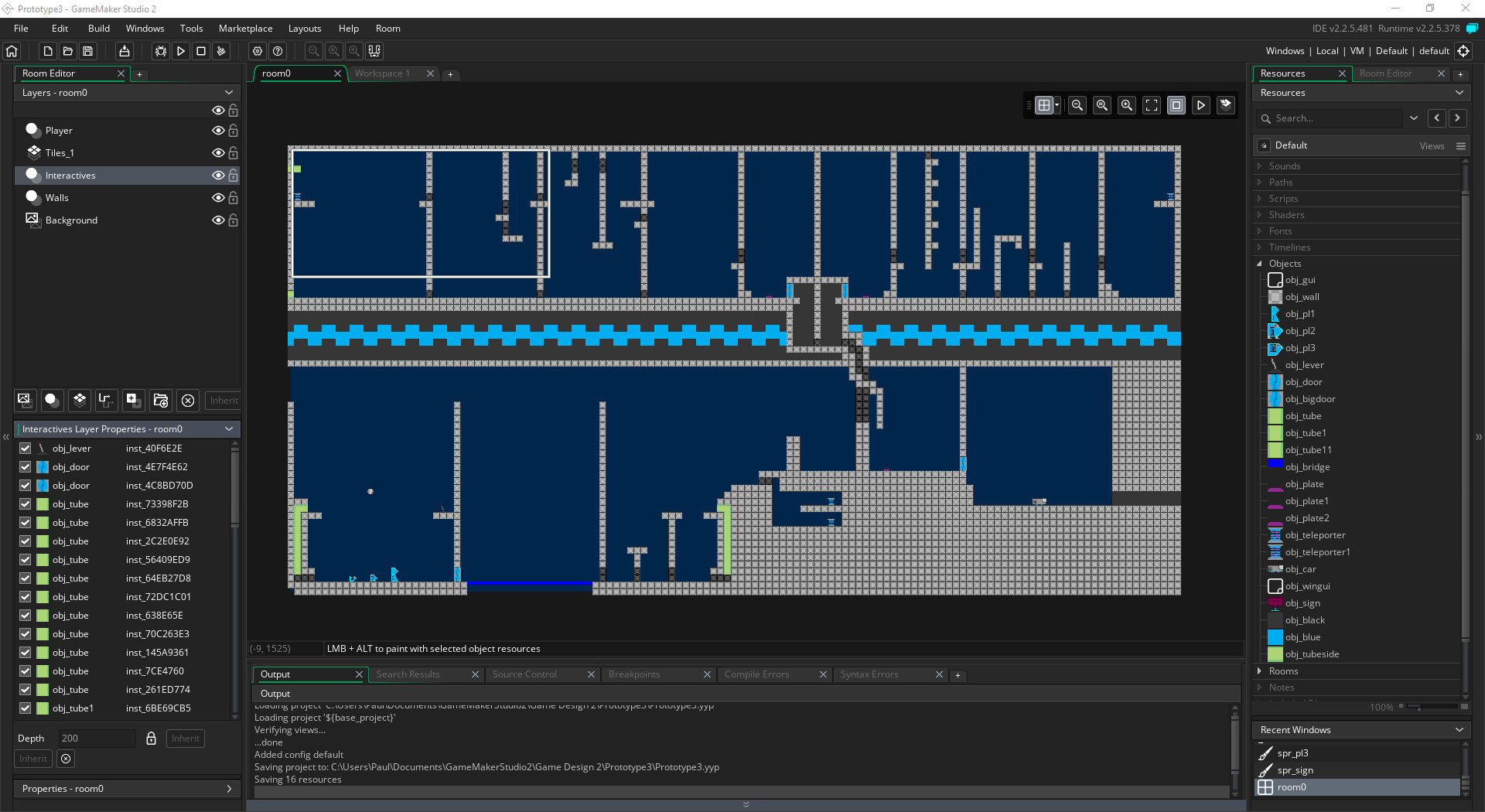Viewport: 1485px width, 812px height.
Task: Click the Clean broom icon
Action: [x=221, y=51]
